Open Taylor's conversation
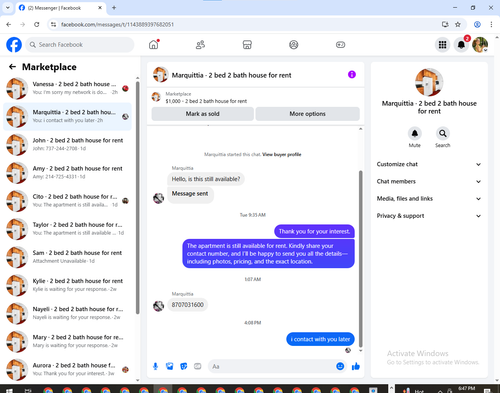 pyautogui.click(x=67, y=229)
